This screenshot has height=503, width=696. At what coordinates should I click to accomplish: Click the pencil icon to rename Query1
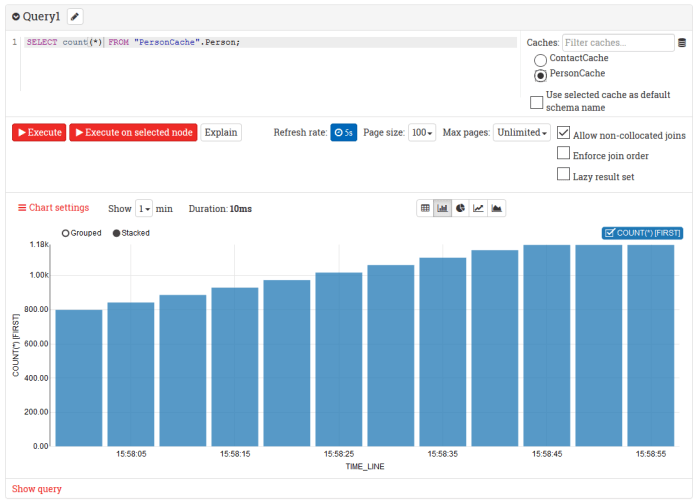(75, 17)
